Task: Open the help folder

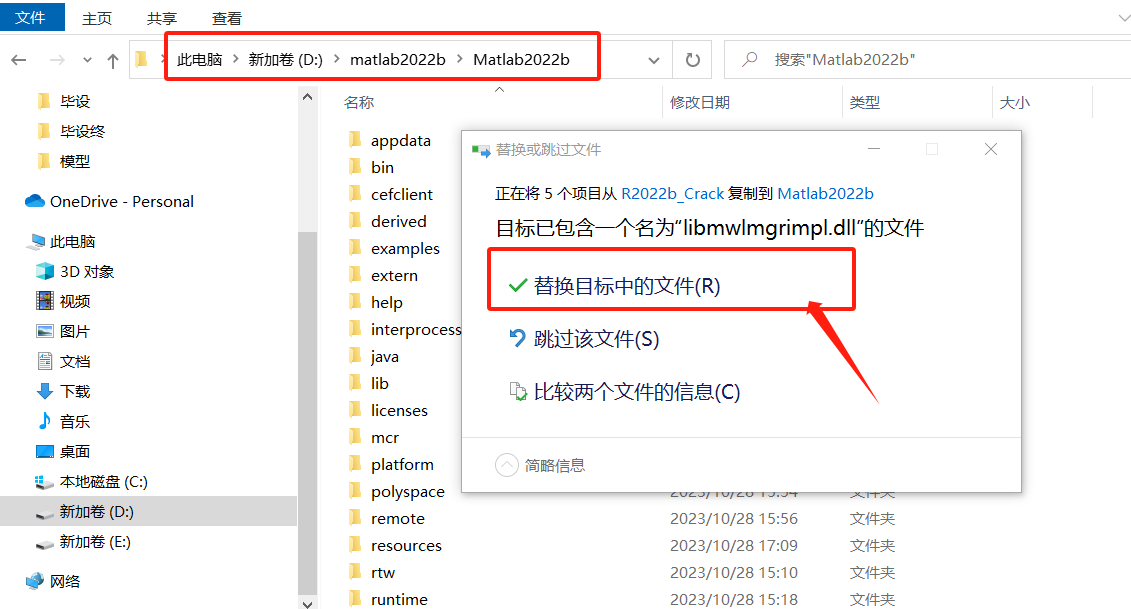Action: pyautogui.click(x=386, y=301)
